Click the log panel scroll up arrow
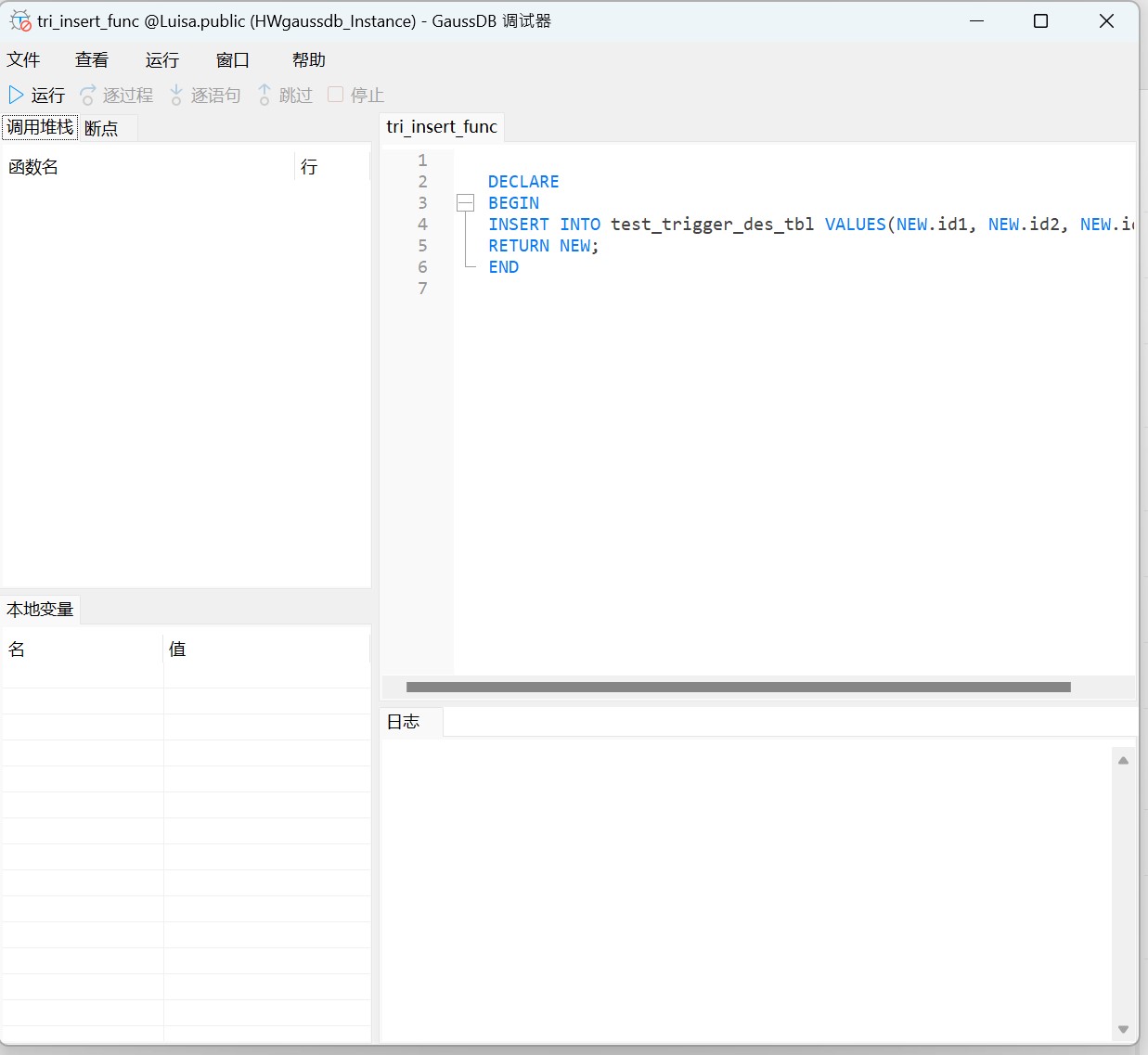The width and height of the screenshot is (1148, 1055). [1123, 761]
